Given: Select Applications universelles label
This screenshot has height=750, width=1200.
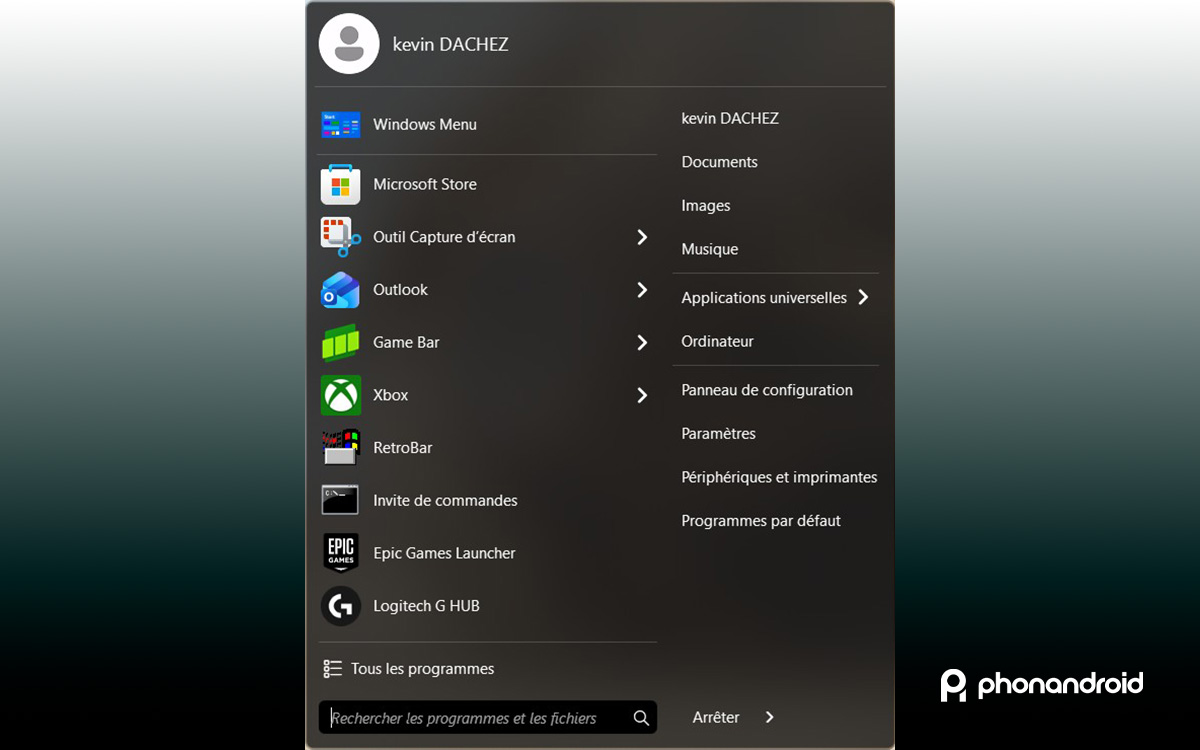Looking at the screenshot, I should (764, 298).
